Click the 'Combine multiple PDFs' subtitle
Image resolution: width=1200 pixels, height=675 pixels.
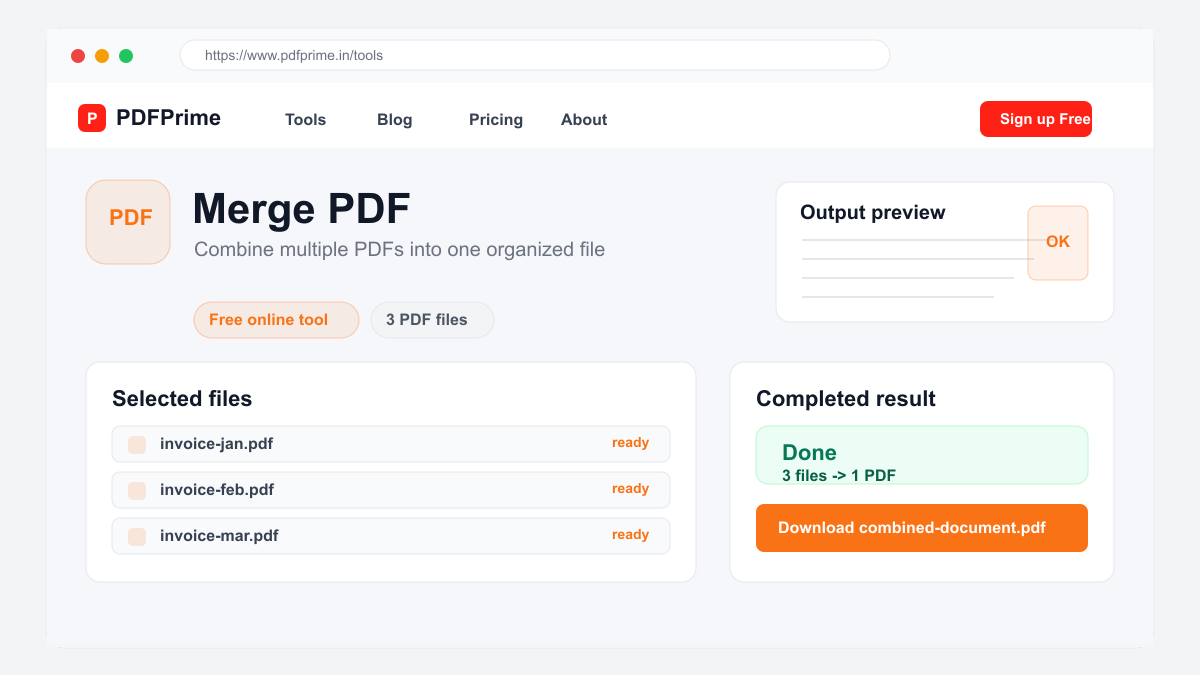399,249
